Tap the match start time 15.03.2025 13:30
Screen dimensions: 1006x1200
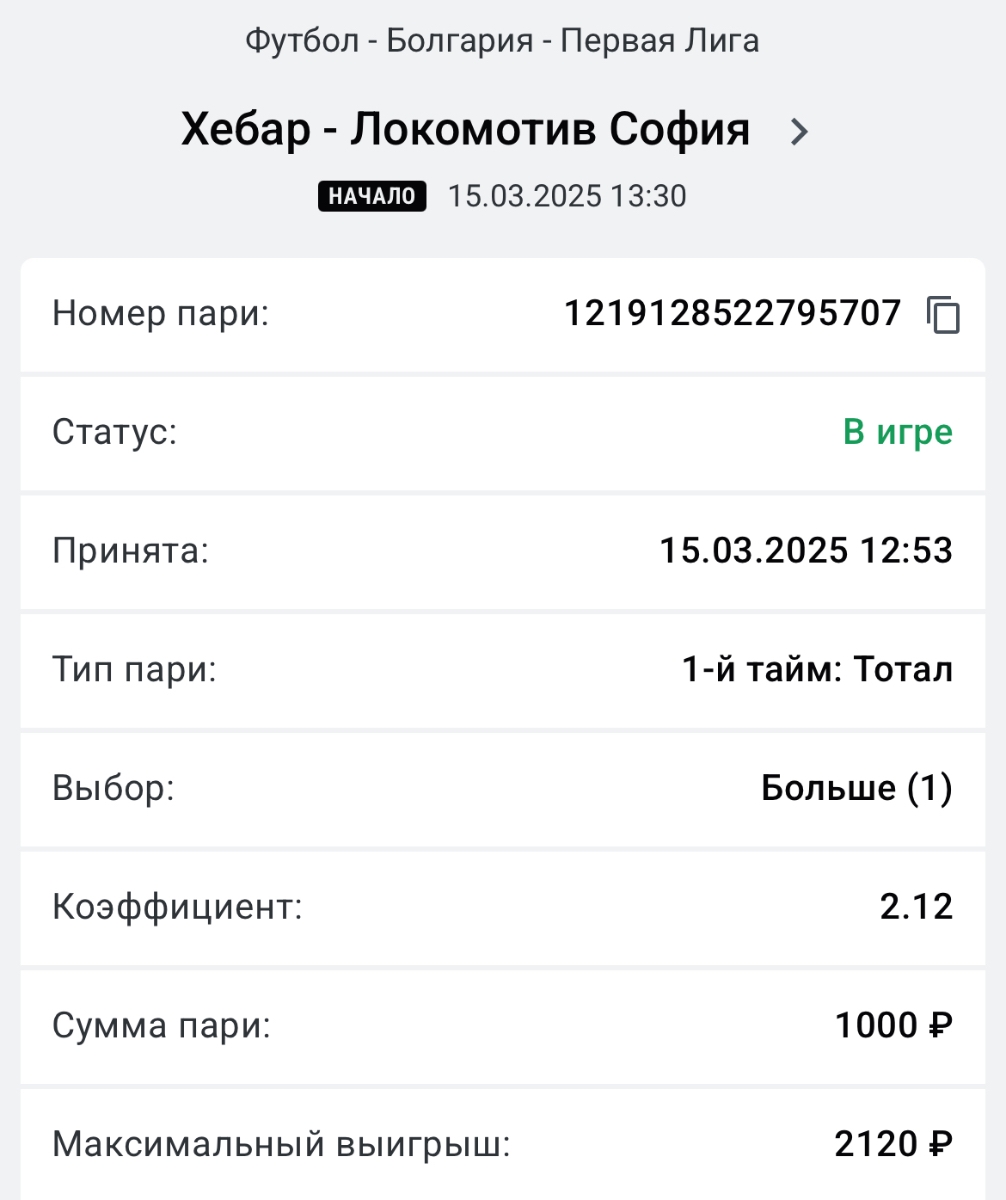567,196
